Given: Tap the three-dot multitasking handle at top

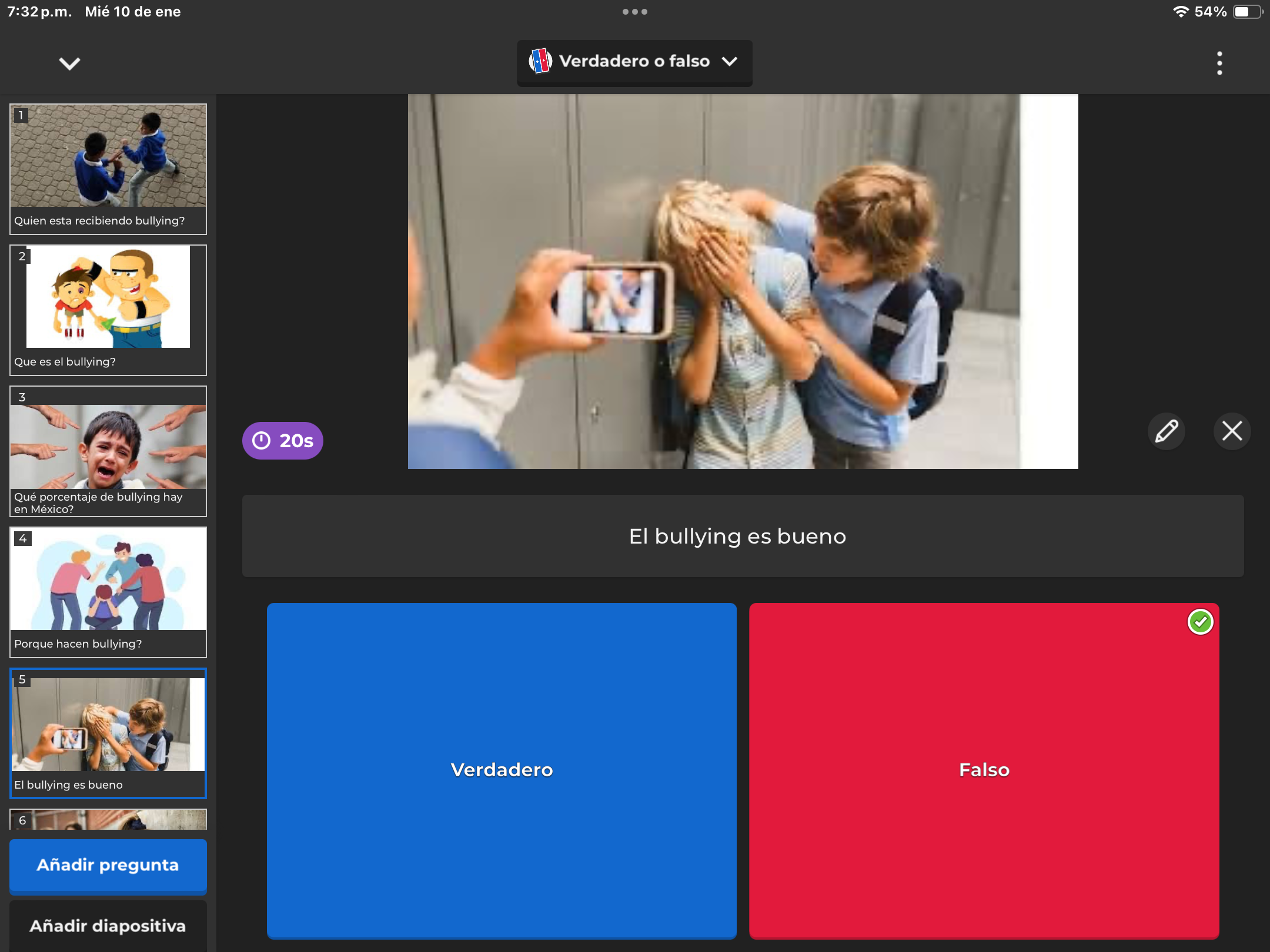Looking at the screenshot, I should point(634,12).
